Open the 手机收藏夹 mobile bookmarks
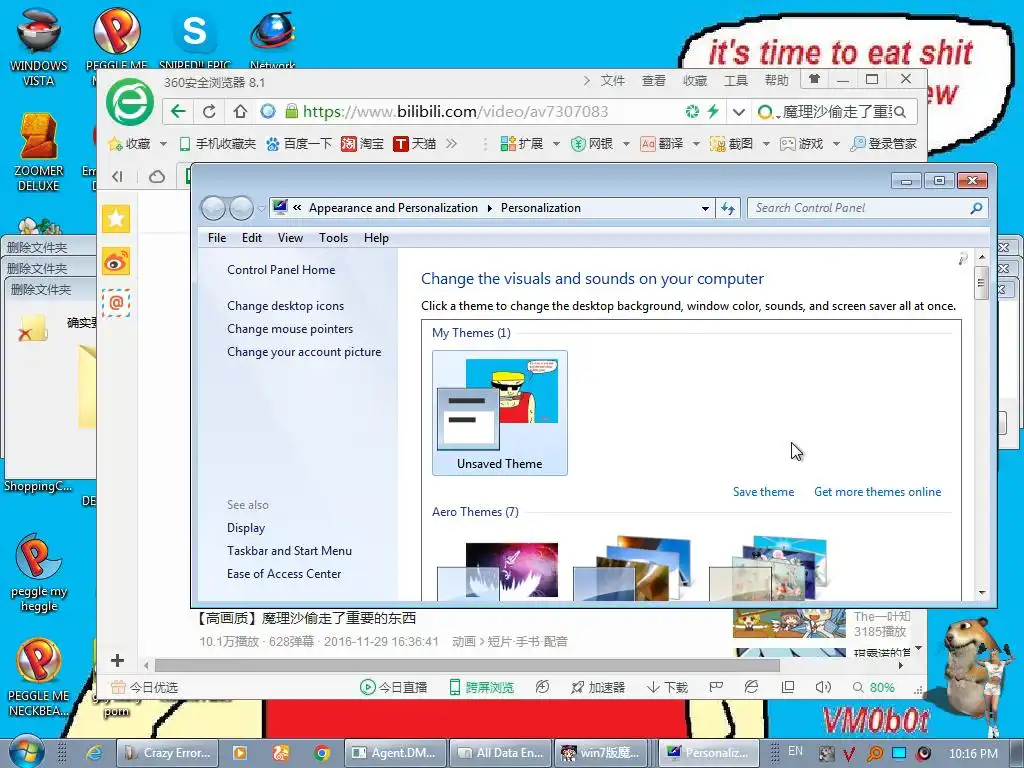The image size is (1024, 768). [218, 144]
